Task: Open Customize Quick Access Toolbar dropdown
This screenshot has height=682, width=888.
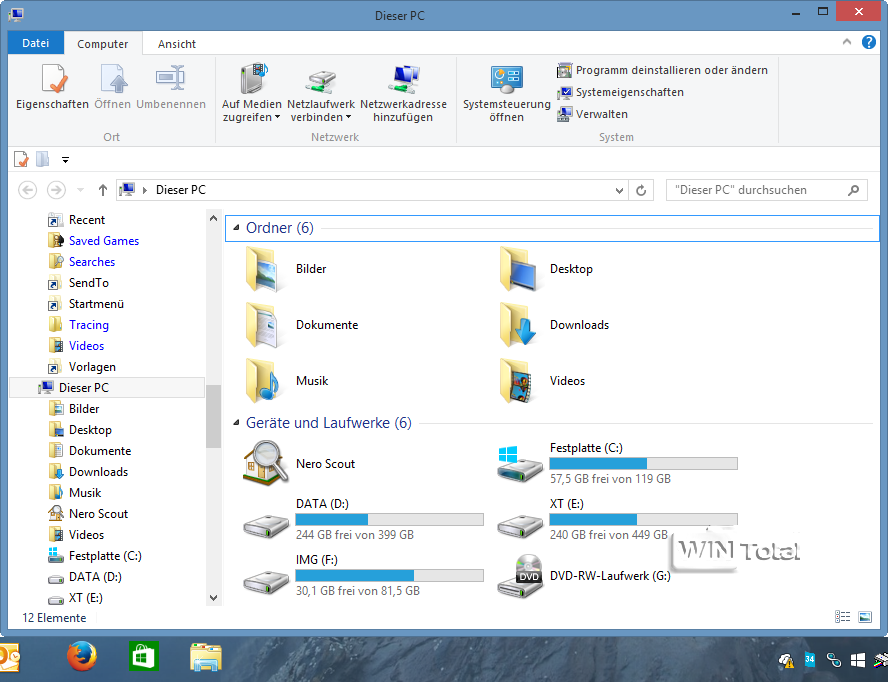Action: click(x=66, y=160)
